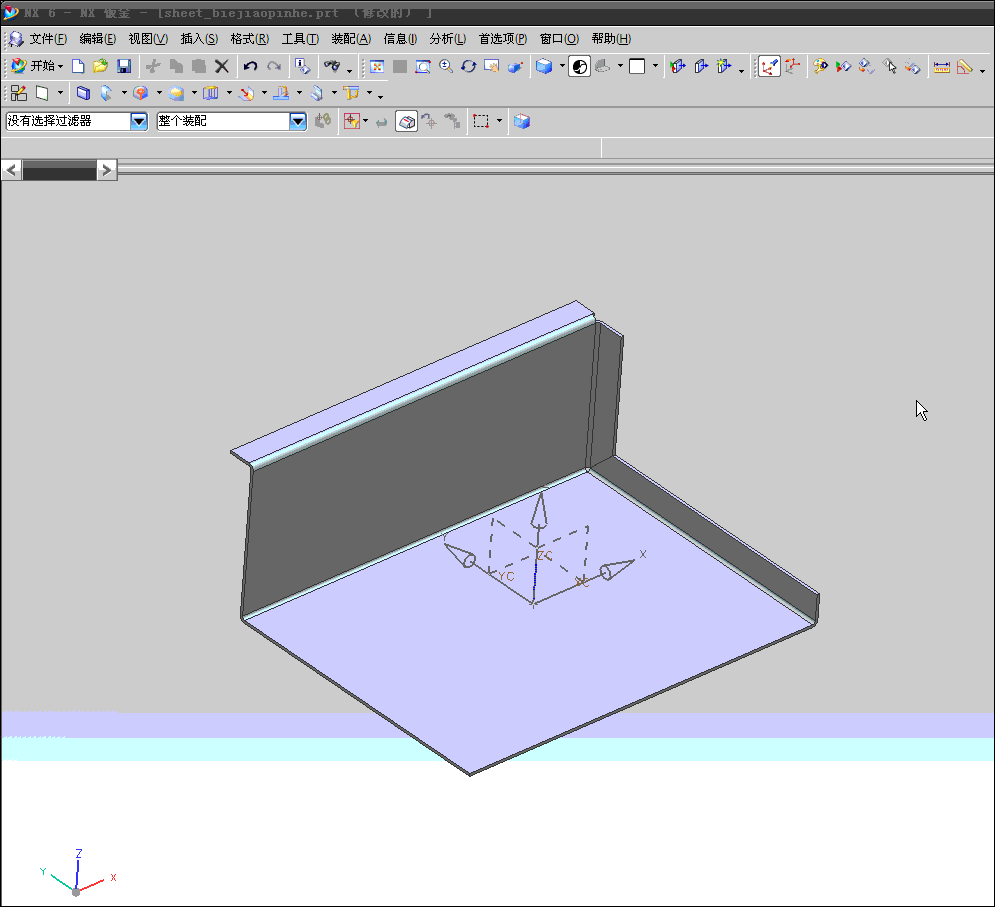Screen dimensions: 995x907
Task: Open rendering style dropdown arrow
Action: click(562, 66)
